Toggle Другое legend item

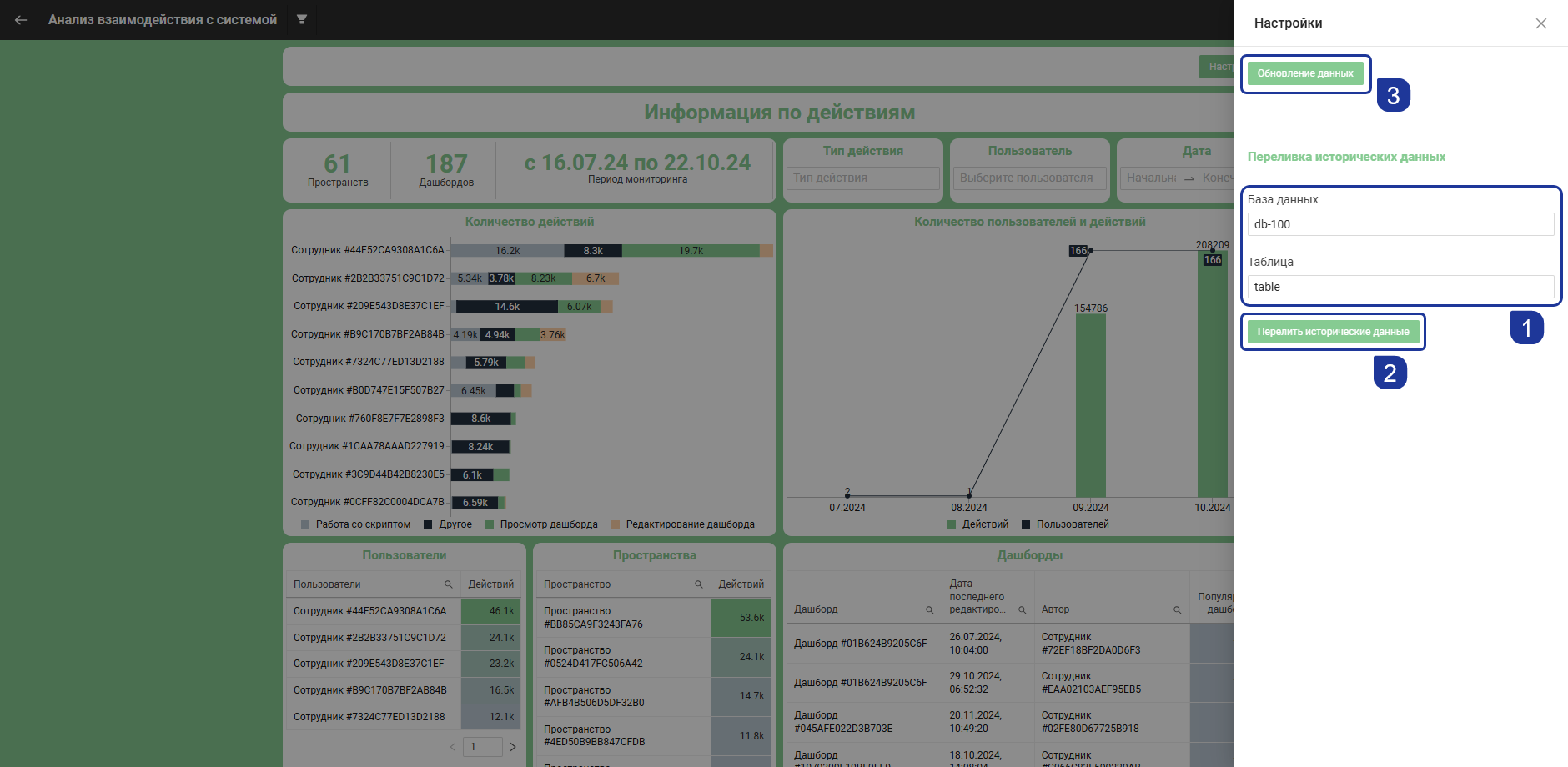point(448,524)
